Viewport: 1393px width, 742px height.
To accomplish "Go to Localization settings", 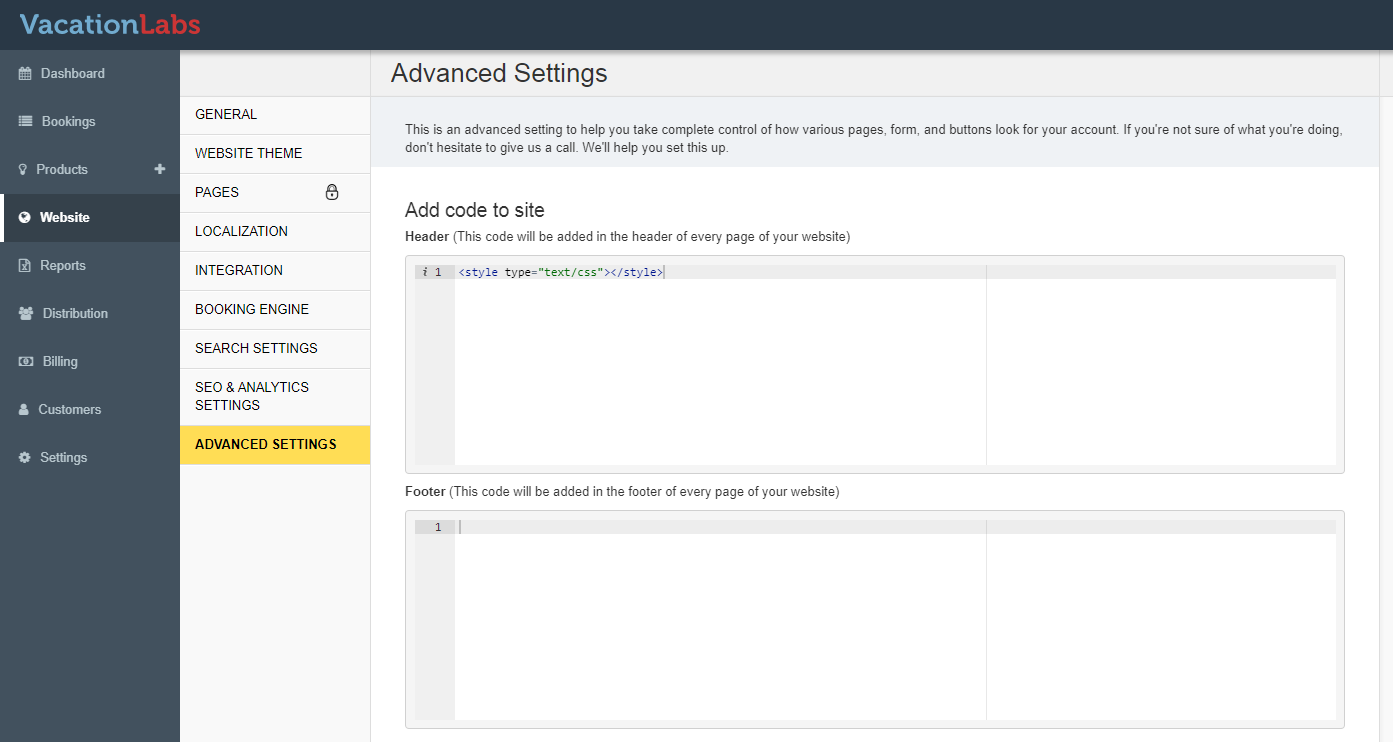I will coord(241,232).
